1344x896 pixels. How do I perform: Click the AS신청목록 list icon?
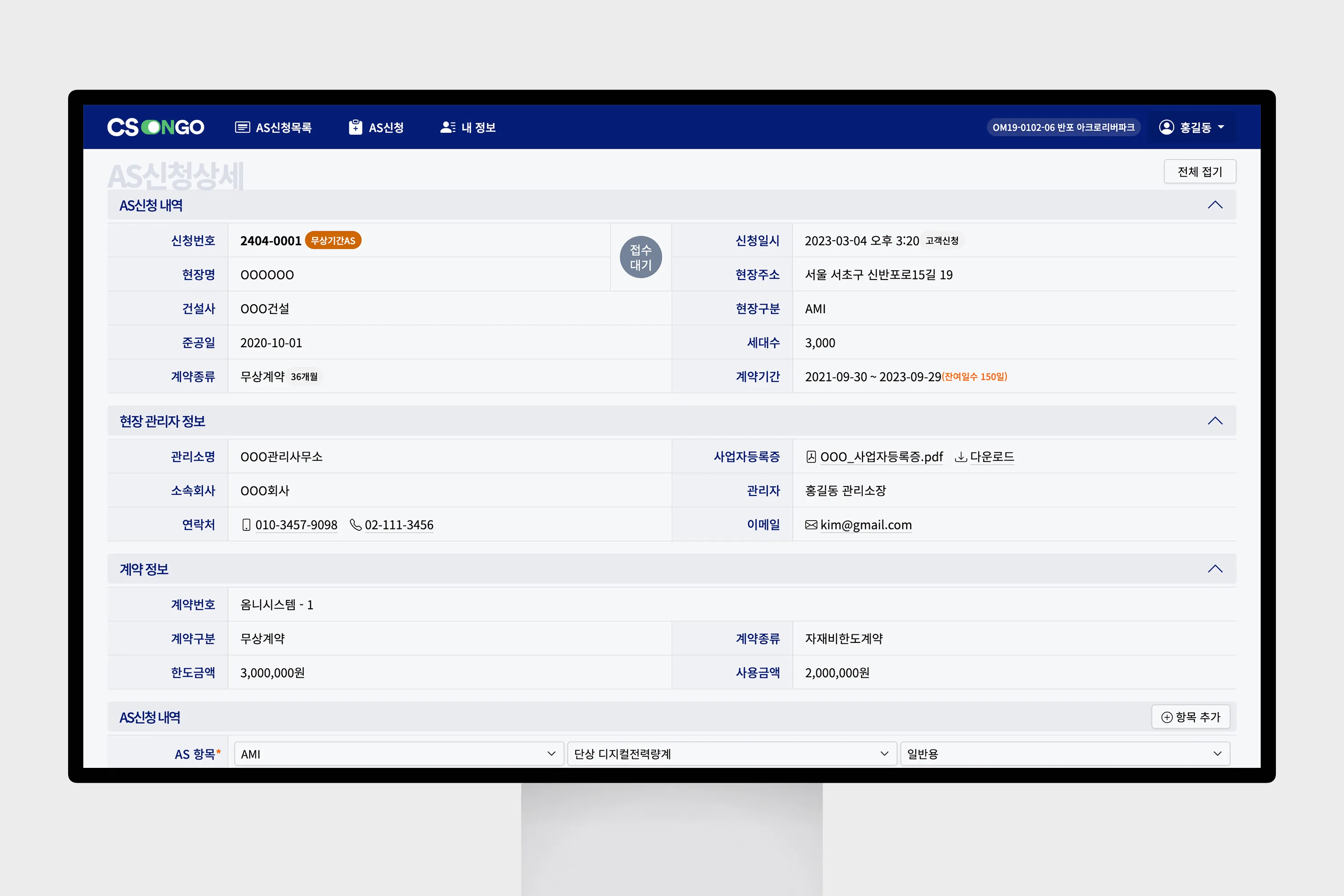click(242, 127)
